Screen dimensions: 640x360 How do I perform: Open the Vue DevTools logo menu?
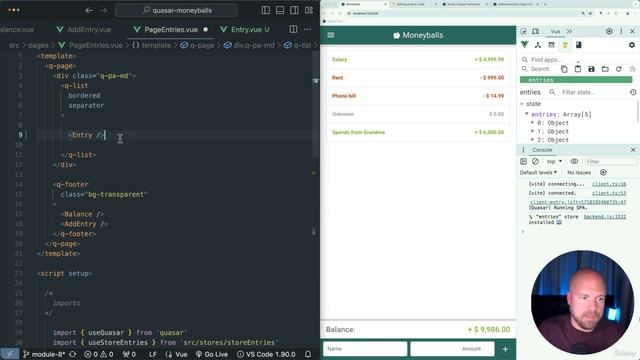click(524, 45)
